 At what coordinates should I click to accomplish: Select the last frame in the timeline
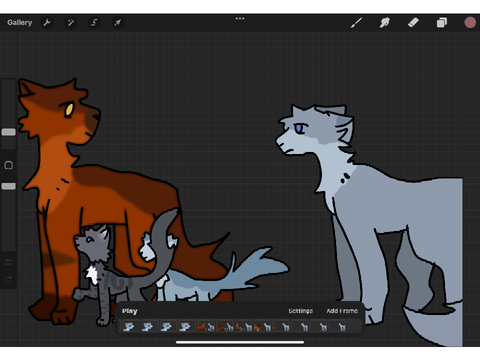click(337, 326)
